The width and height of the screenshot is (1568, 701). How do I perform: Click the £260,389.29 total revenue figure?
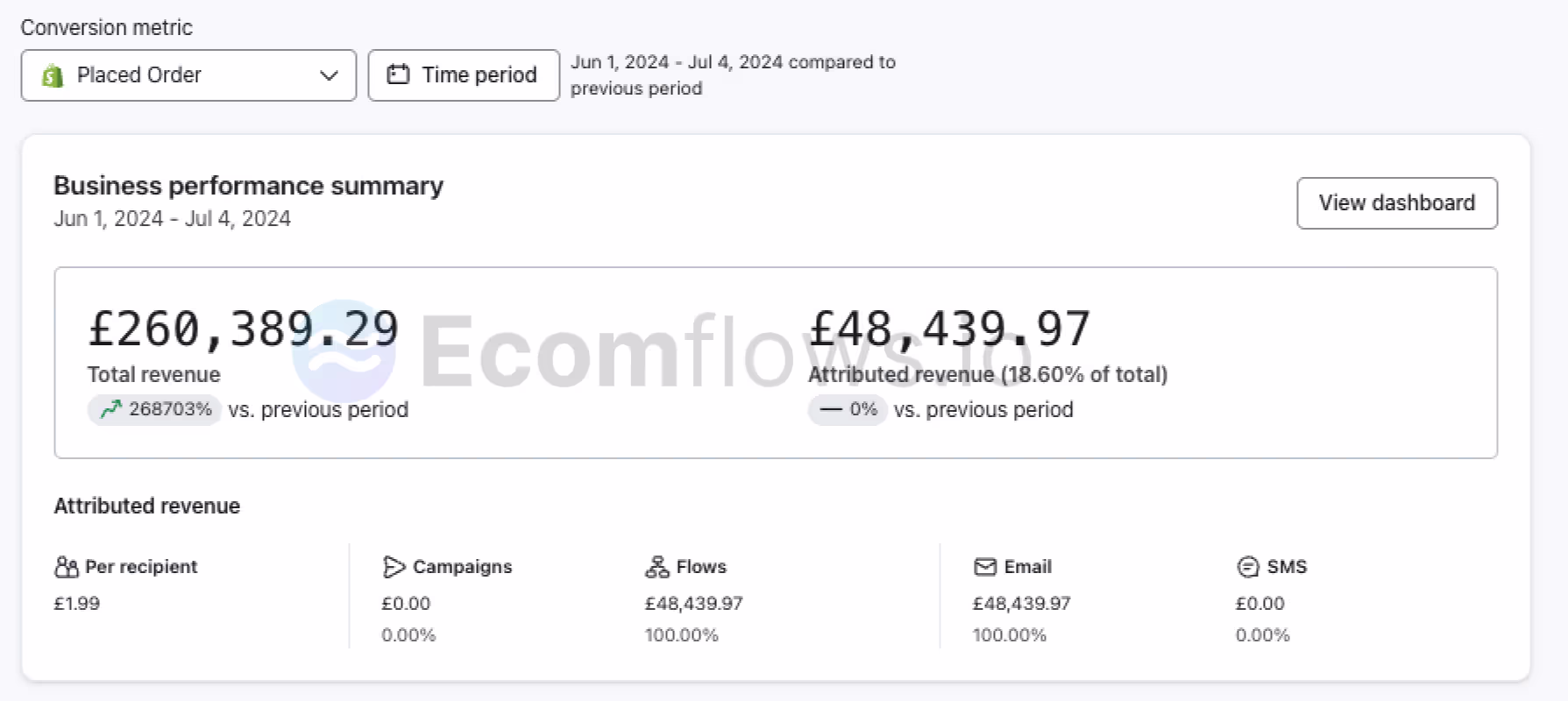pyautogui.click(x=244, y=329)
